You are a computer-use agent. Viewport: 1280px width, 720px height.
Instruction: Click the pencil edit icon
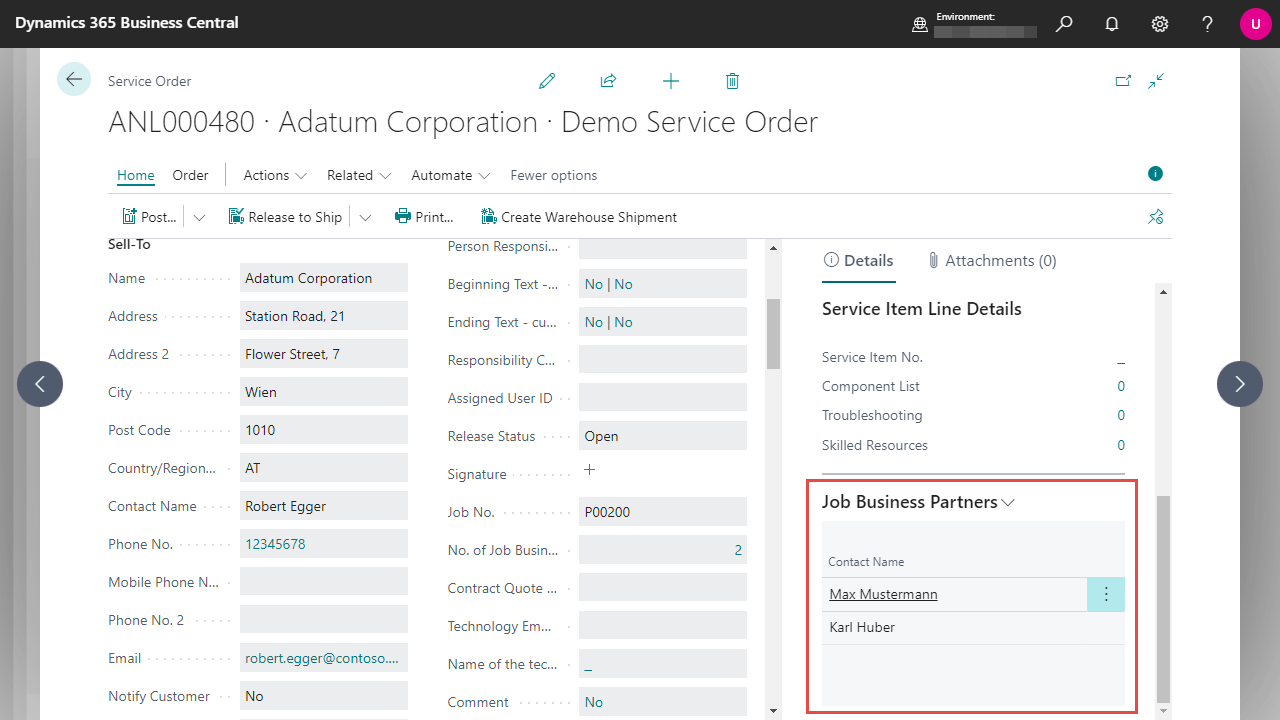click(546, 81)
